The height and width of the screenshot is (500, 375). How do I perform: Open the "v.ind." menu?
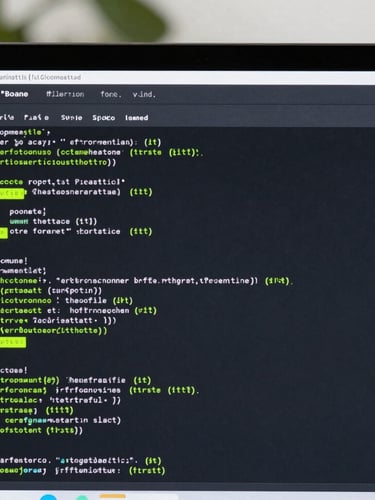click(144, 94)
